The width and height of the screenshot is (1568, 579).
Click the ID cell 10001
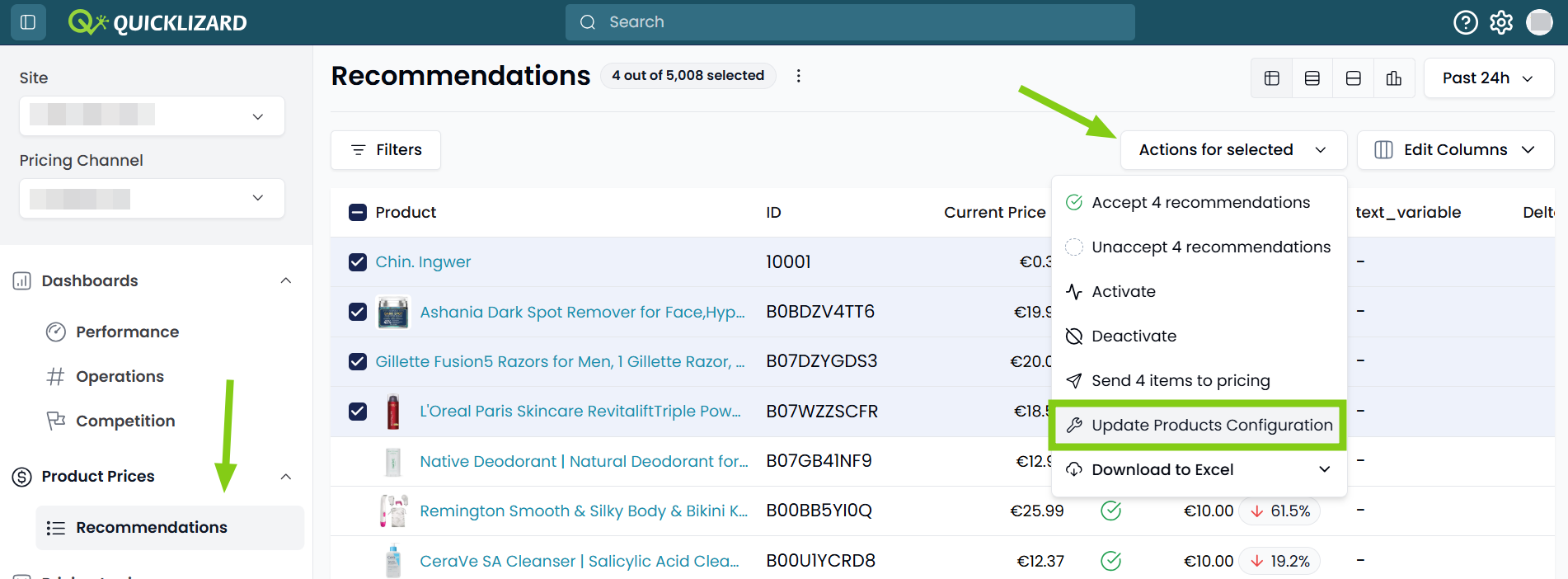click(x=788, y=262)
